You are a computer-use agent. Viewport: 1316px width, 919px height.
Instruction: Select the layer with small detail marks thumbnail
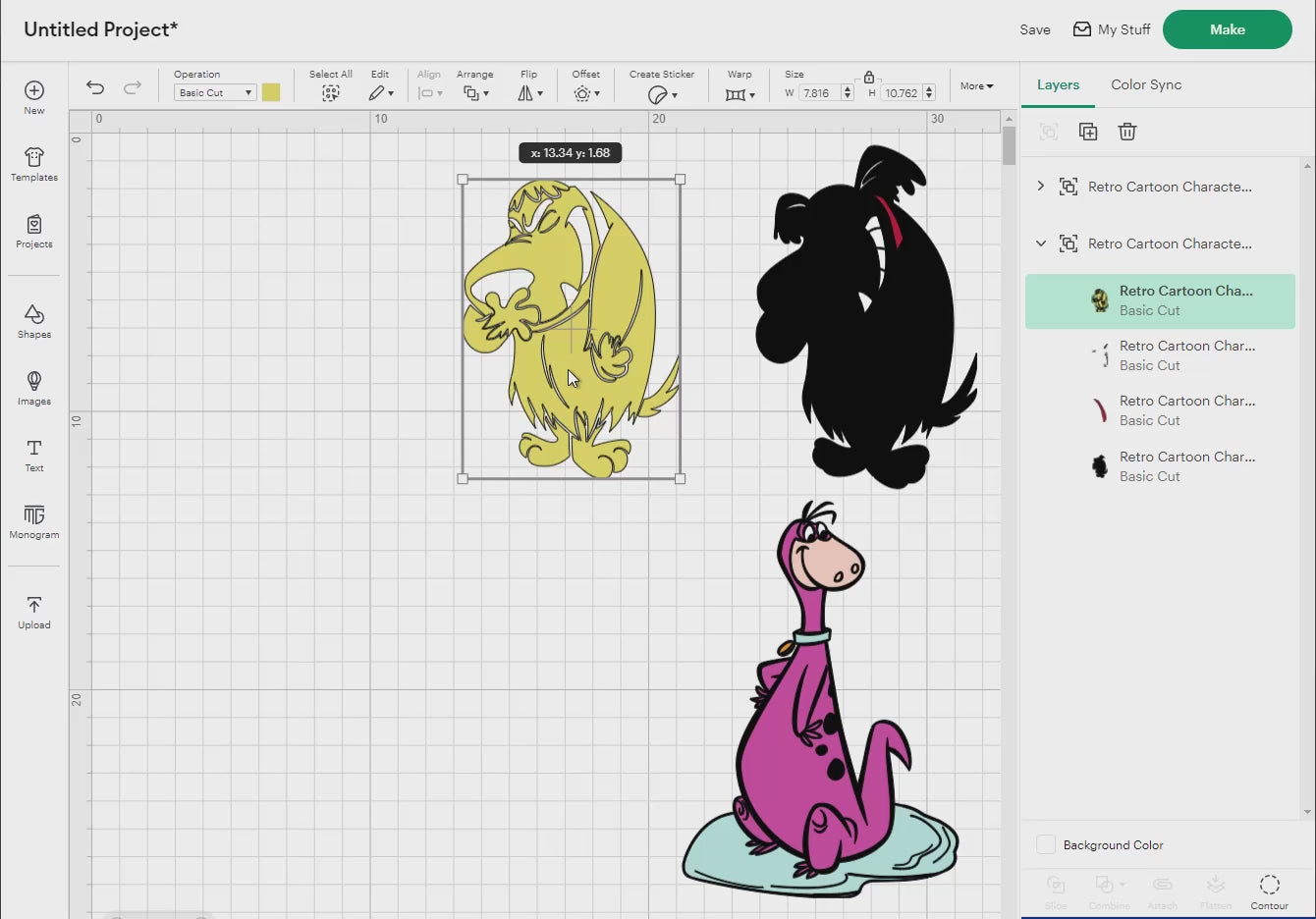[1160, 355]
